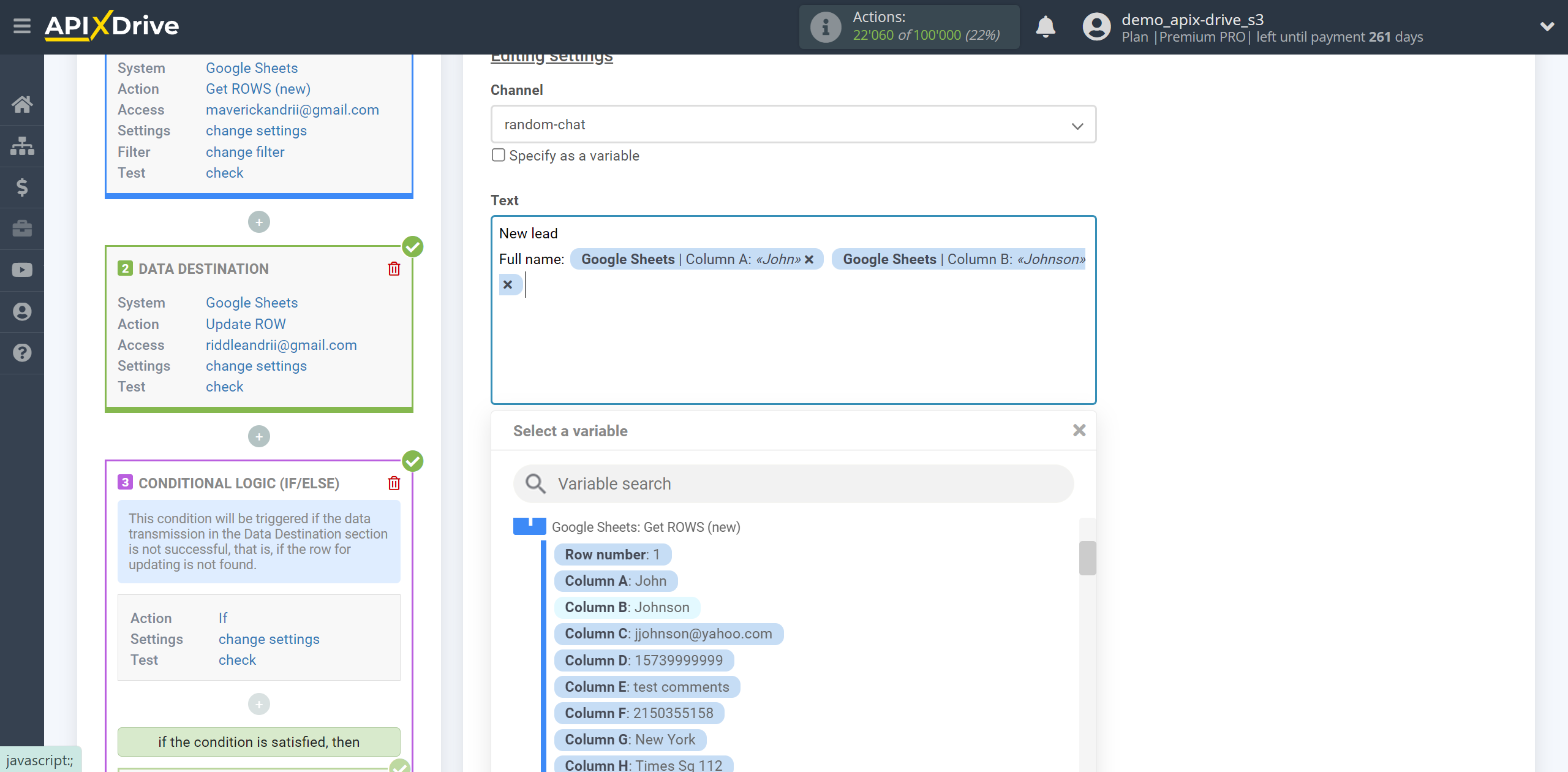Open the help question icon
This screenshot has height=772, width=1568.
click(22, 353)
